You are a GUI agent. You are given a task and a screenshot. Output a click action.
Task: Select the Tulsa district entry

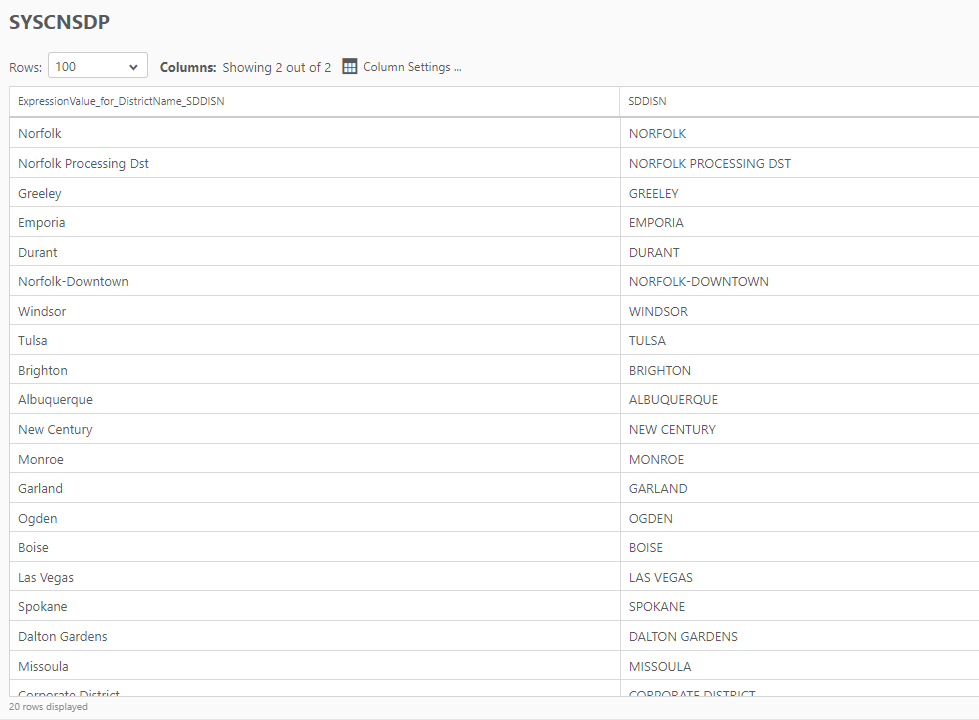click(32, 340)
